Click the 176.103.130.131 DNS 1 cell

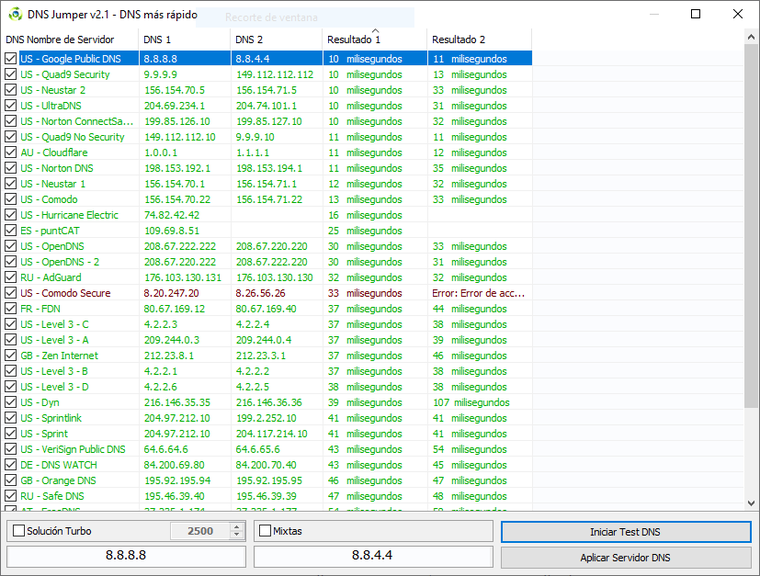[183, 277]
